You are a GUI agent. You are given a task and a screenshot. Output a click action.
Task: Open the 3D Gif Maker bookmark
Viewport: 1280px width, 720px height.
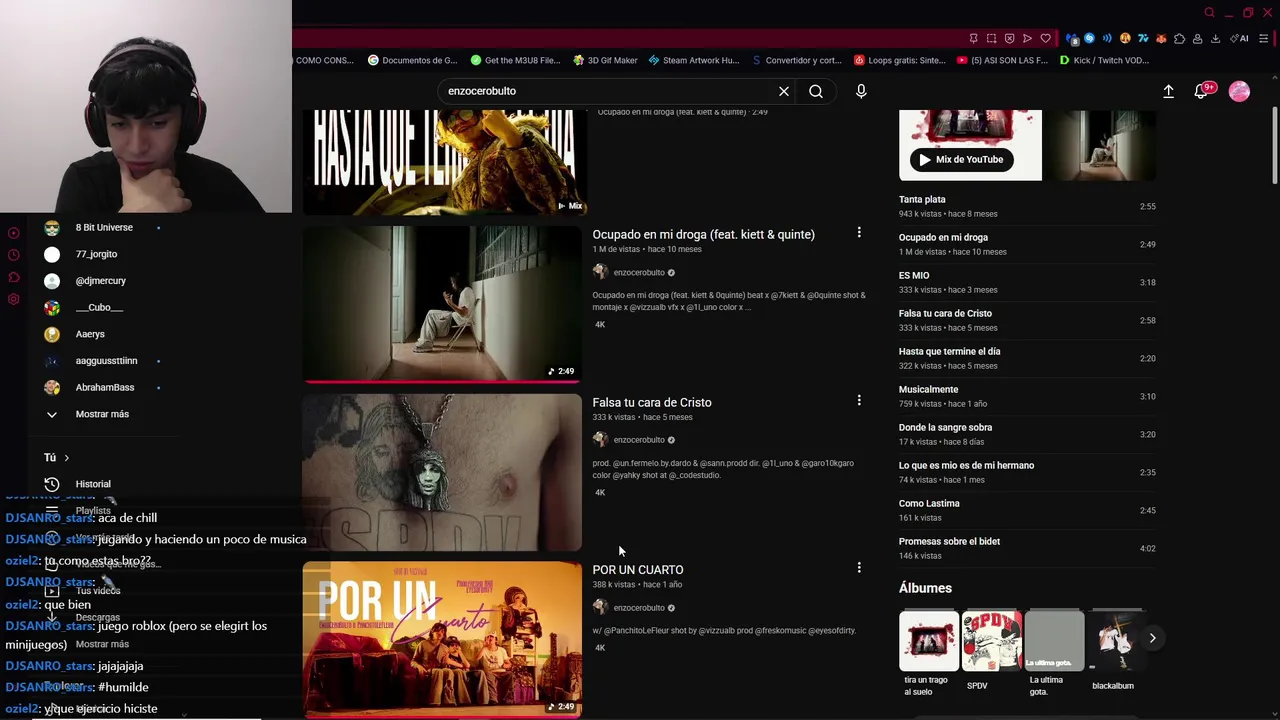tap(605, 60)
